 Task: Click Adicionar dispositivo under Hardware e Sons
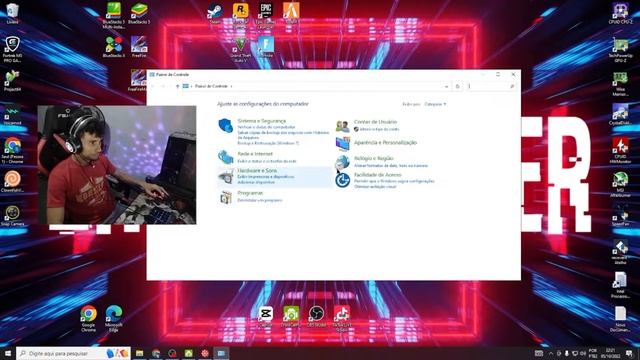click(x=256, y=182)
